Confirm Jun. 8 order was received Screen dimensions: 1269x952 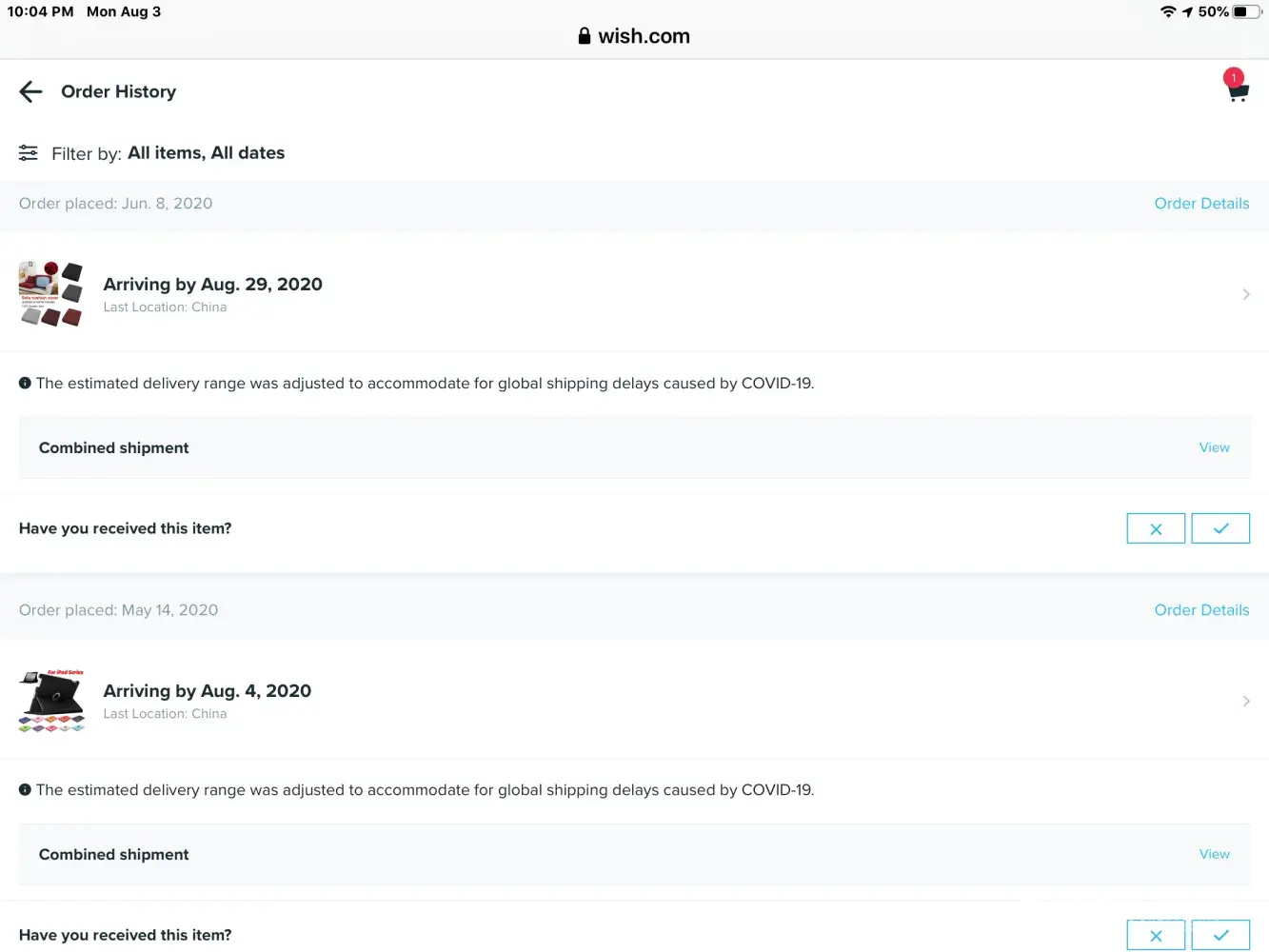(1220, 528)
